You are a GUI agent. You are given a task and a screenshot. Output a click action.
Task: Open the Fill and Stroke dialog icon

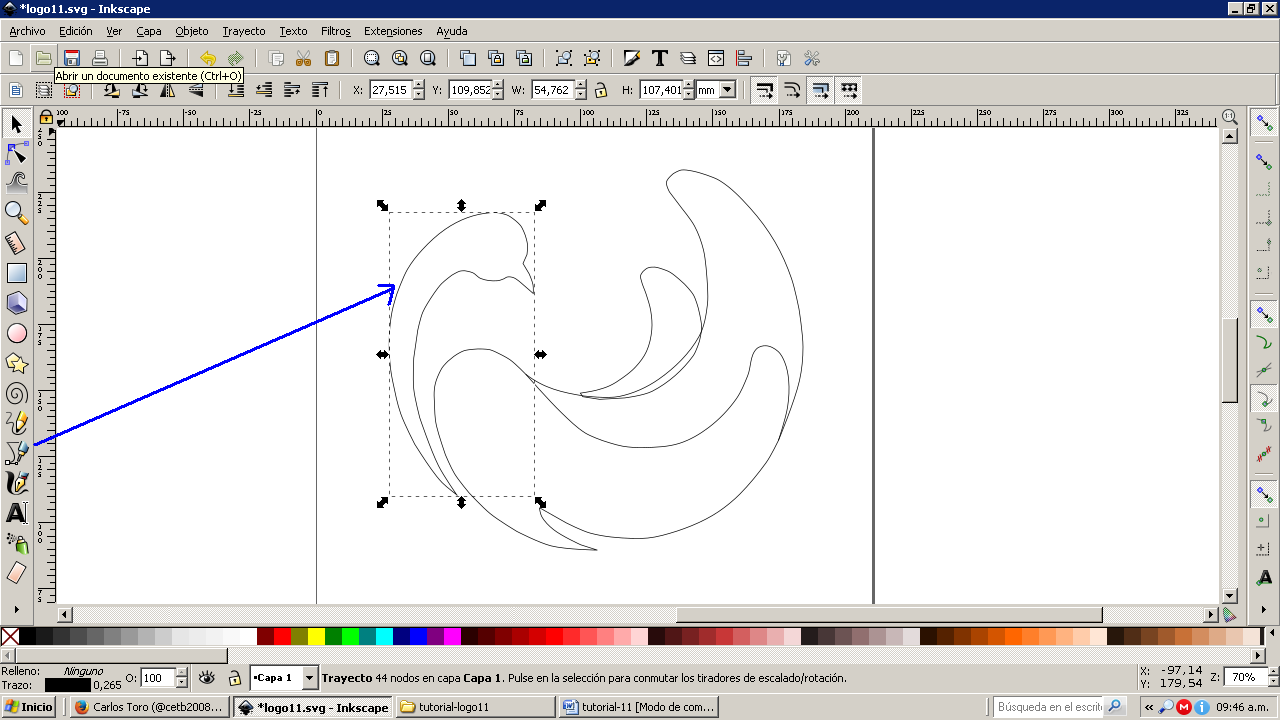(x=631, y=58)
